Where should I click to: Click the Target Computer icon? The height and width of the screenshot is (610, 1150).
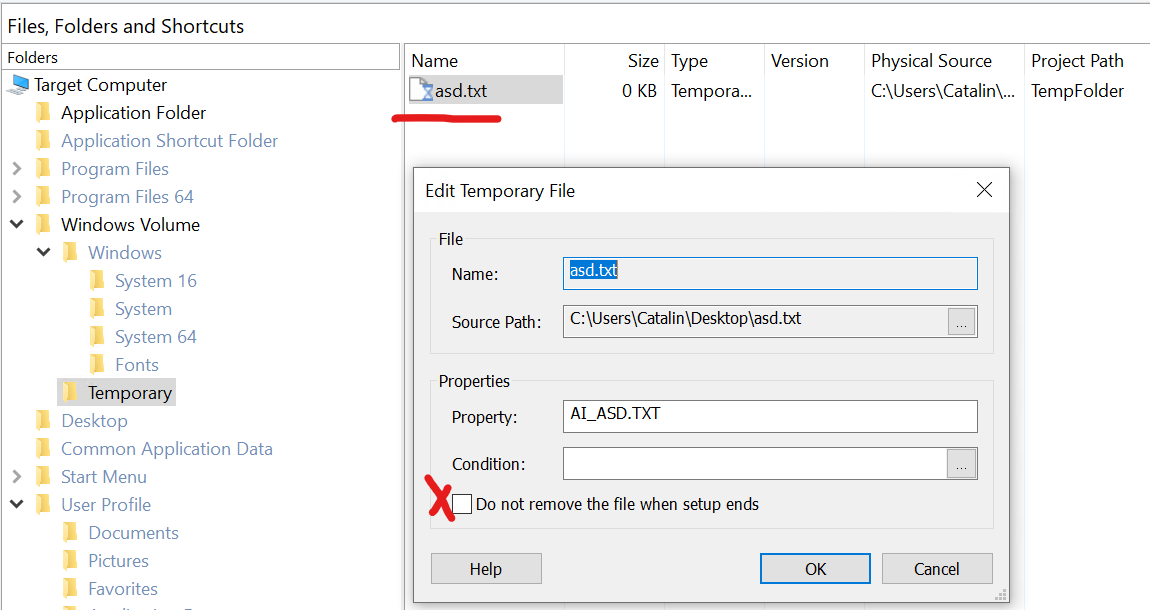tap(18, 85)
